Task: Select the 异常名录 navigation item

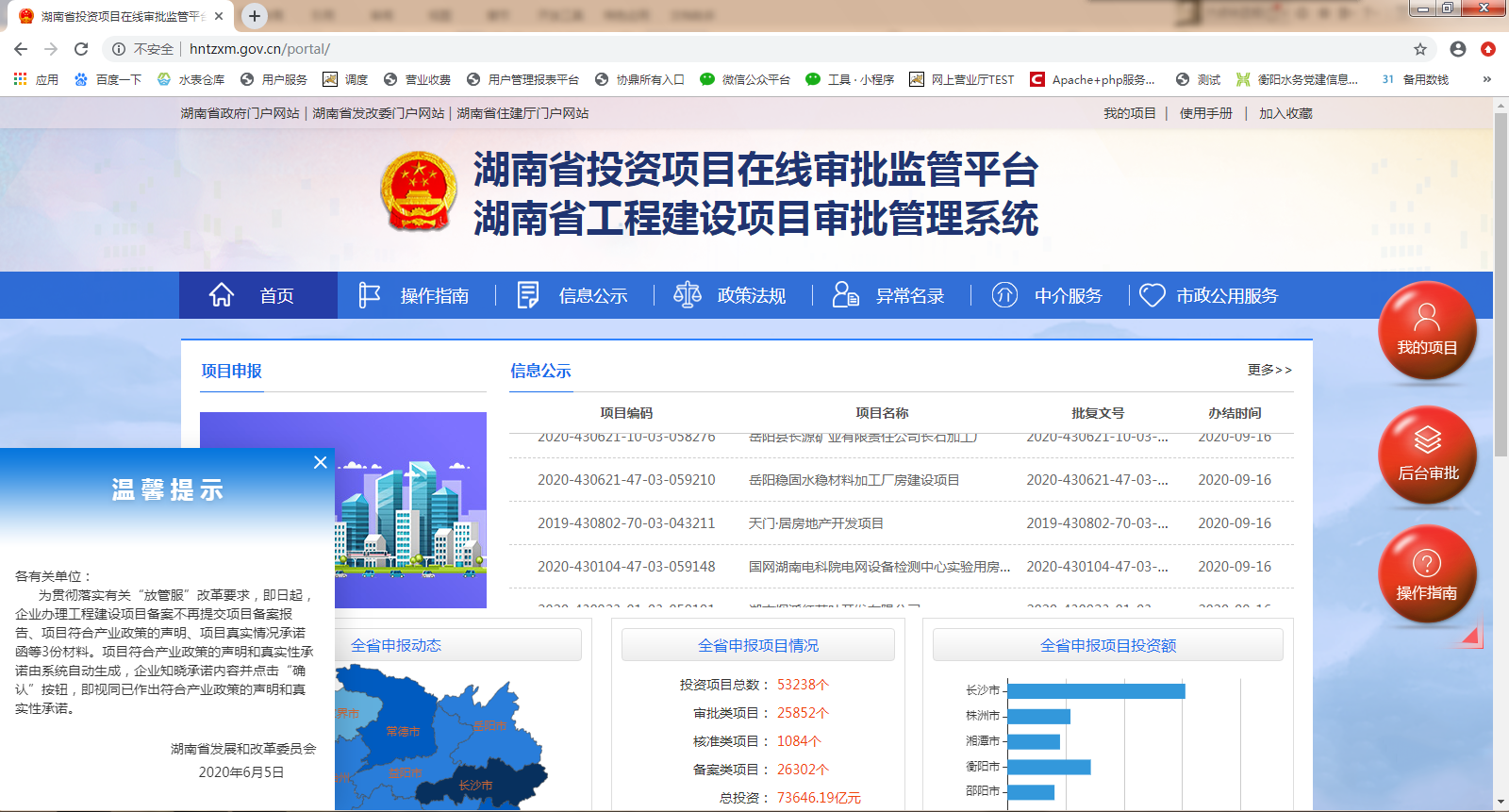Action: [888, 296]
